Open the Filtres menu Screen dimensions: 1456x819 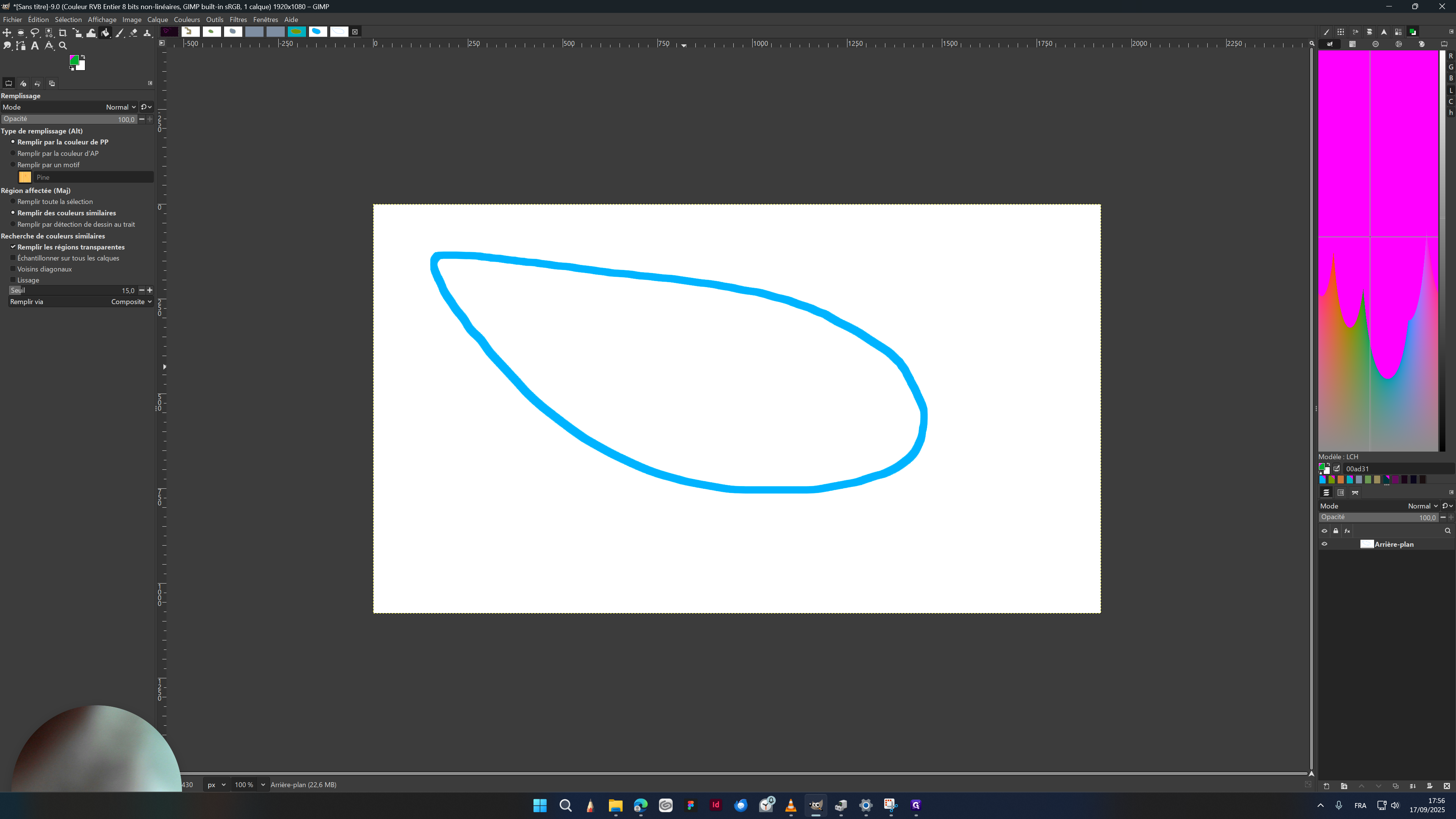click(238, 19)
